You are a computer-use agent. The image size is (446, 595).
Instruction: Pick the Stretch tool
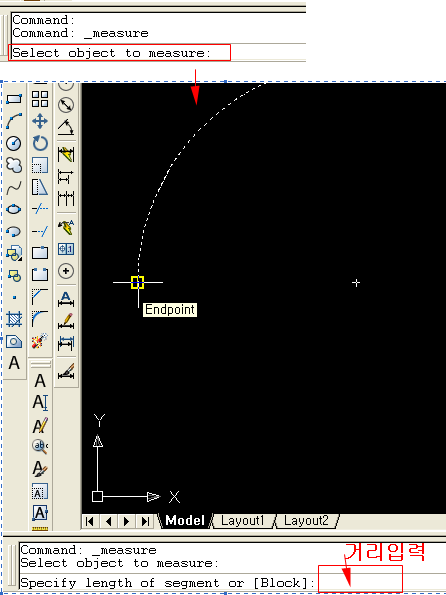click(x=40, y=187)
